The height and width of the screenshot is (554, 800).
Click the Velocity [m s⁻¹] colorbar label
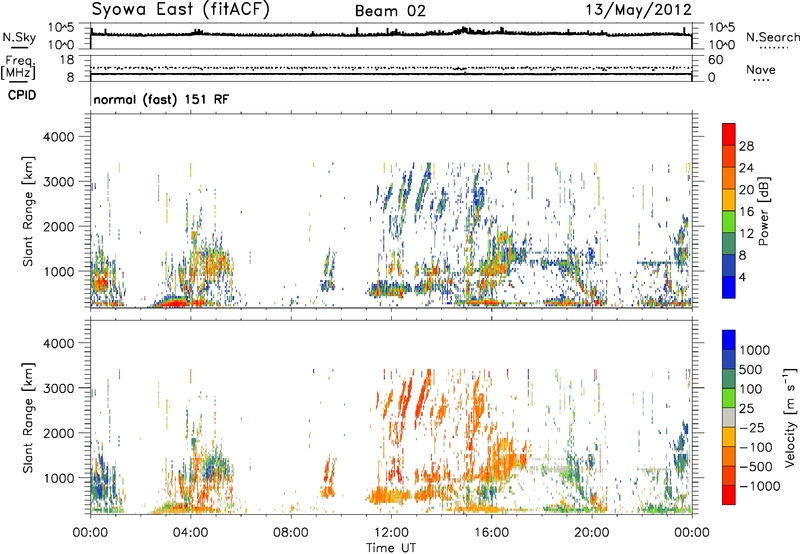(x=789, y=417)
